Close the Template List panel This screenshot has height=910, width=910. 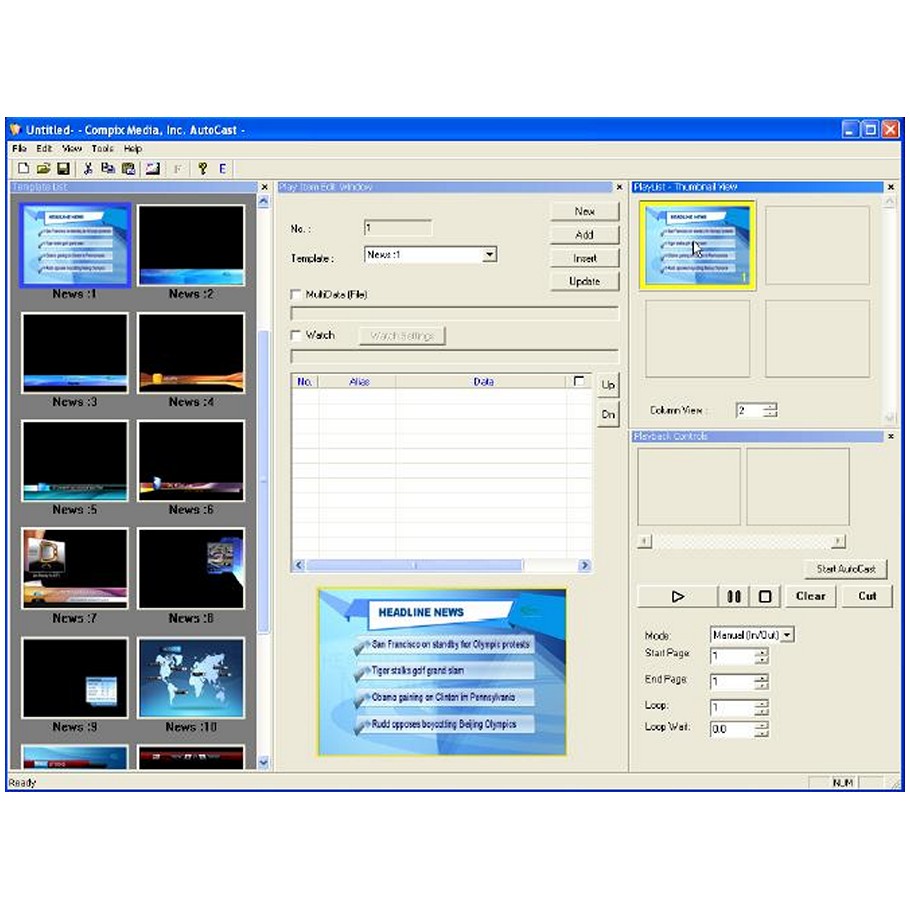265,187
